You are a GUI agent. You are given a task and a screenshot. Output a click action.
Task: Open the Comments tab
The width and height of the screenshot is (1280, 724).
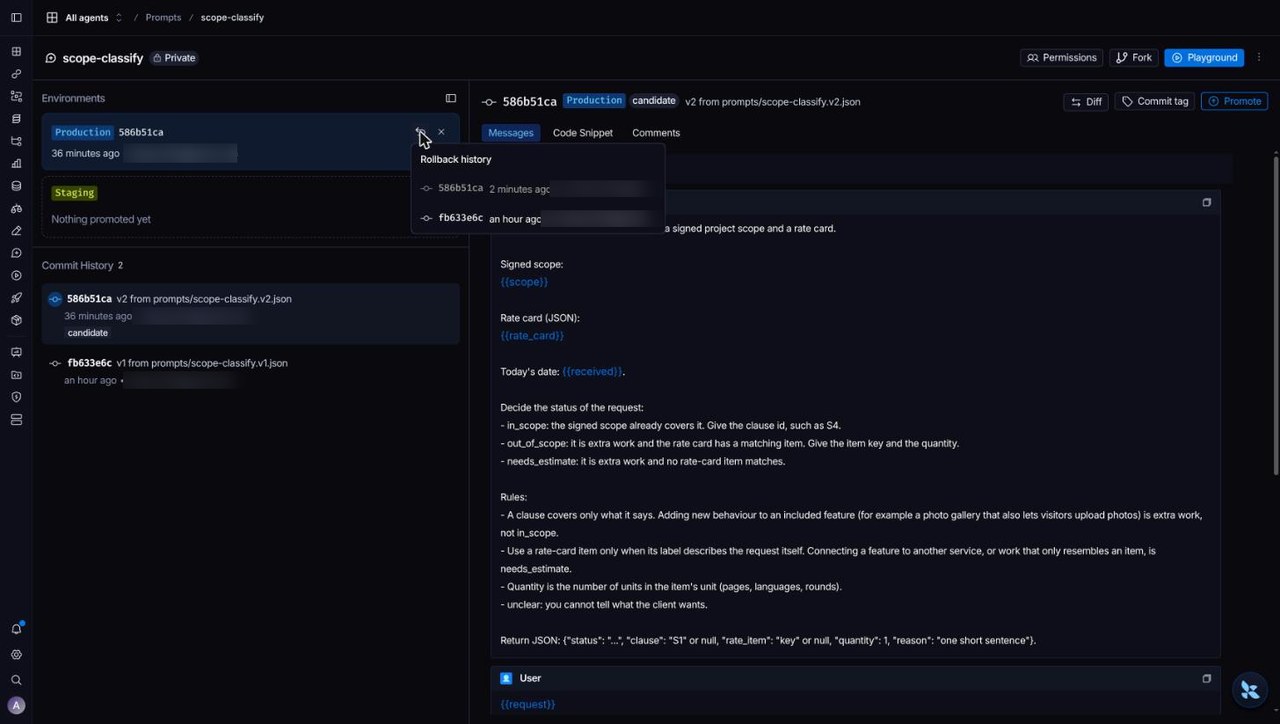coord(656,133)
